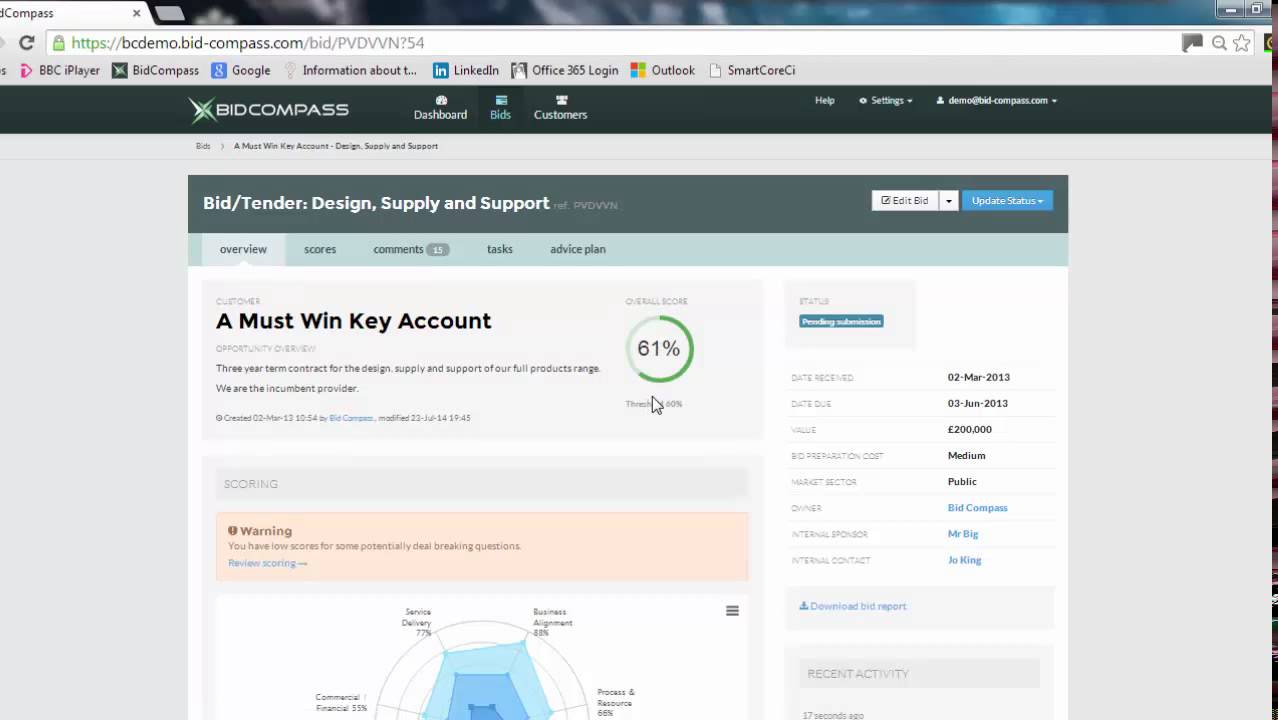Viewport: 1278px width, 720px height.
Task: Select the comments tab
Action: 411,249
